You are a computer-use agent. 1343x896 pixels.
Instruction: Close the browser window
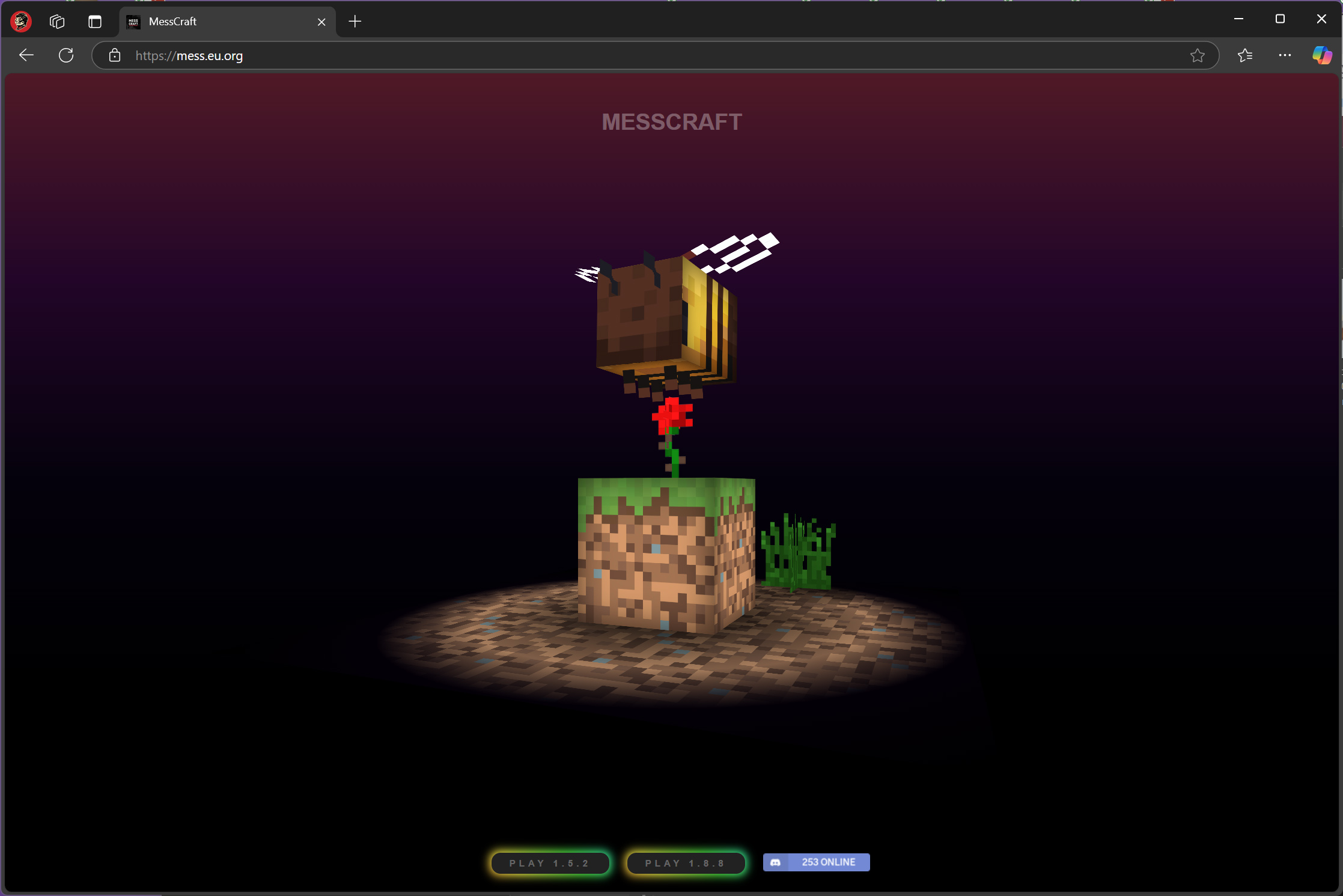(x=1321, y=19)
